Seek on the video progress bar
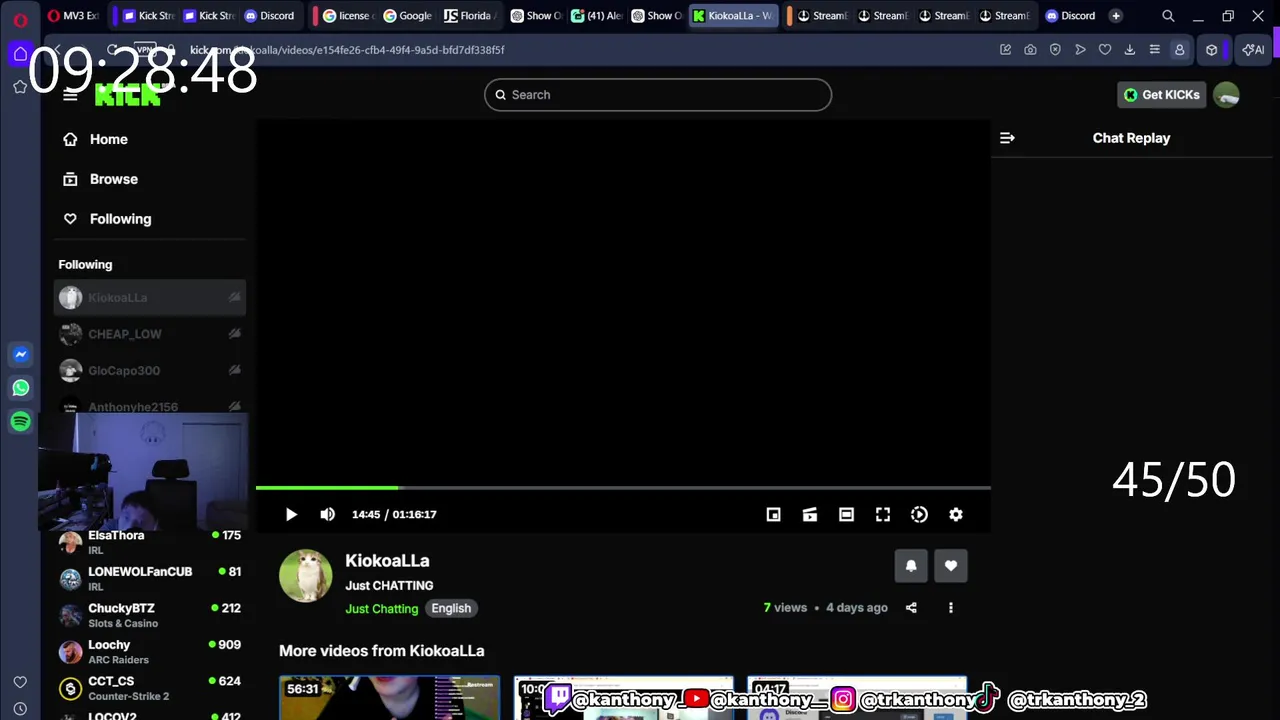 [623, 488]
